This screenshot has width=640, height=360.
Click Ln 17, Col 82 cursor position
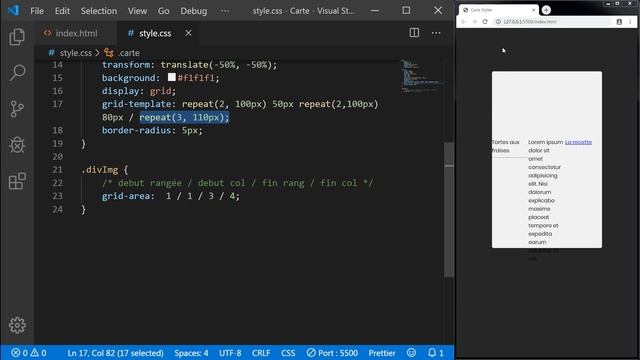click(115, 353)
